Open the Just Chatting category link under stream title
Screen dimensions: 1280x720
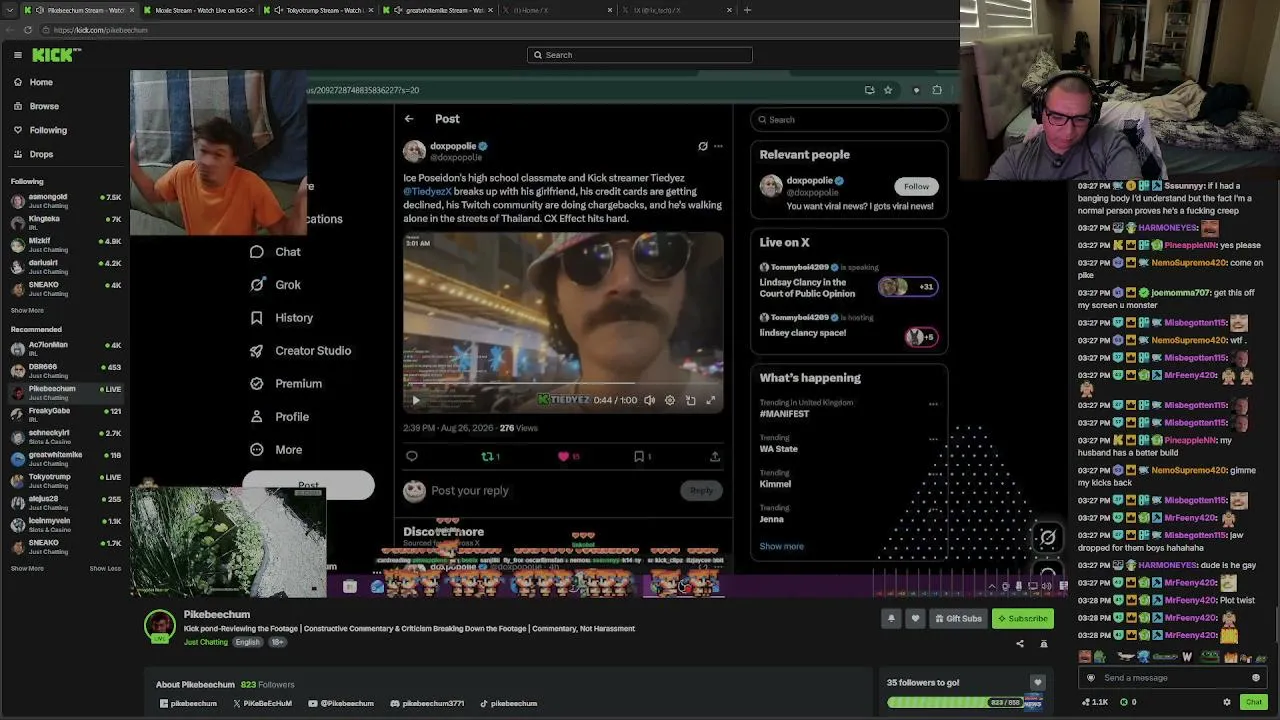point(206,642)
